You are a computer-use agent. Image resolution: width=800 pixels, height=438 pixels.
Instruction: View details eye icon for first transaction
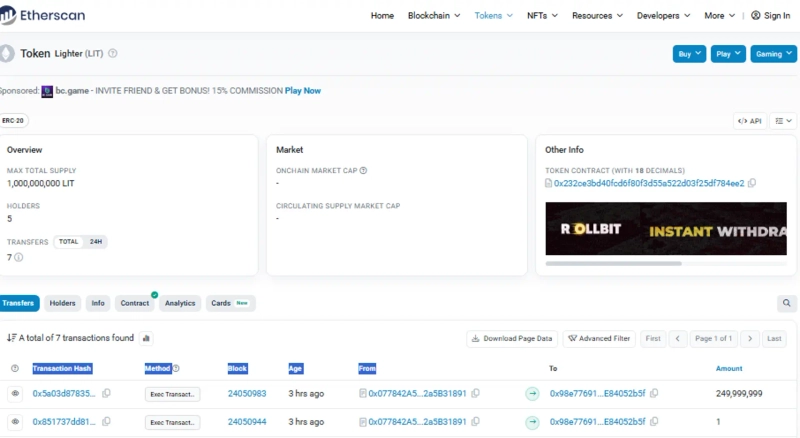(x=15, y=394)
